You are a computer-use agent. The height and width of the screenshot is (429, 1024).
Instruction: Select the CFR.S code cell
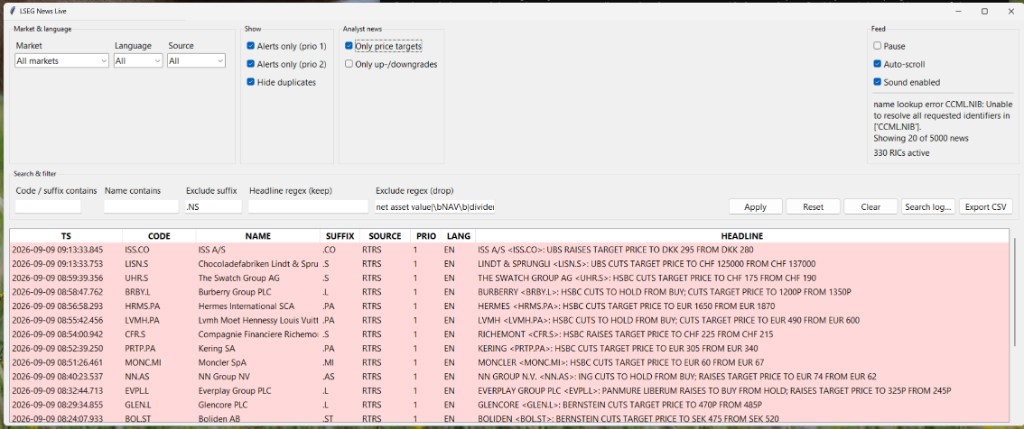pos(159,334)
